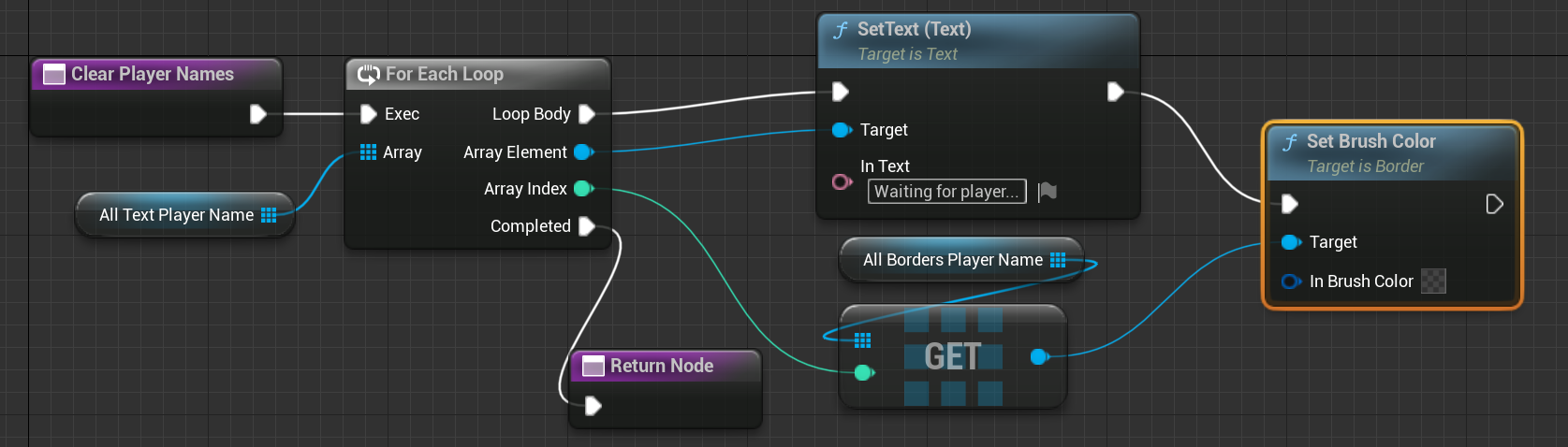Click All Text Player Name array output pin
1568x447 pixels.
[x=269, y=215]
